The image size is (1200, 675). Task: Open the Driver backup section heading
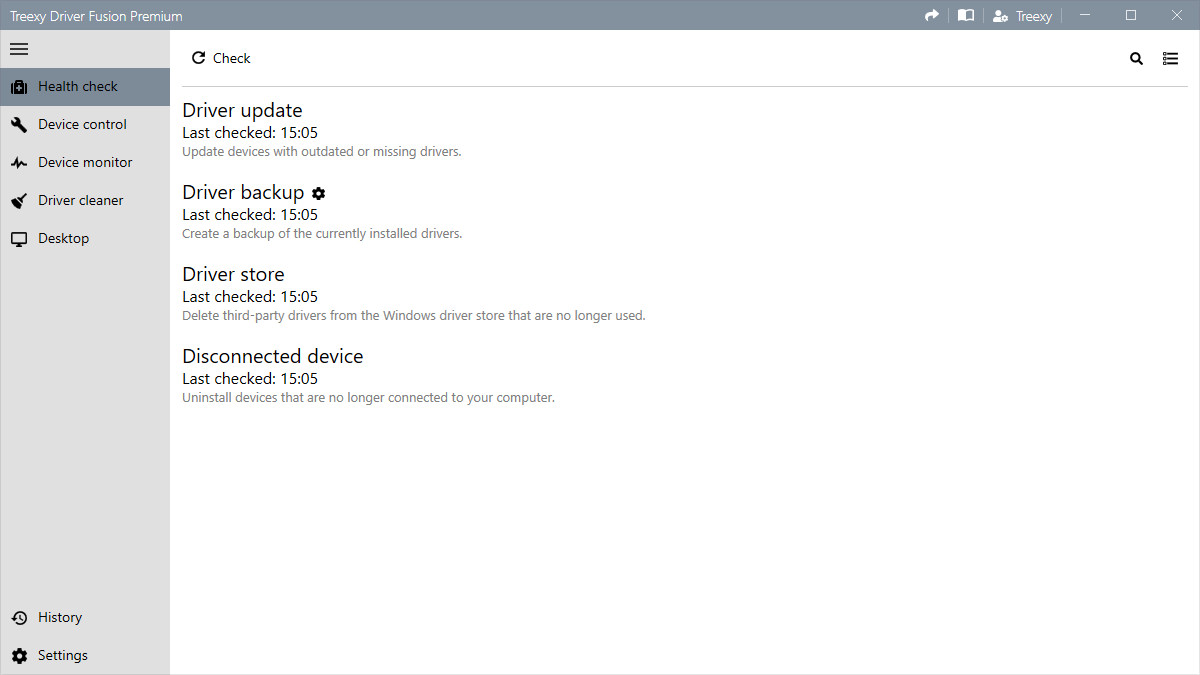[x=243, y=192]
